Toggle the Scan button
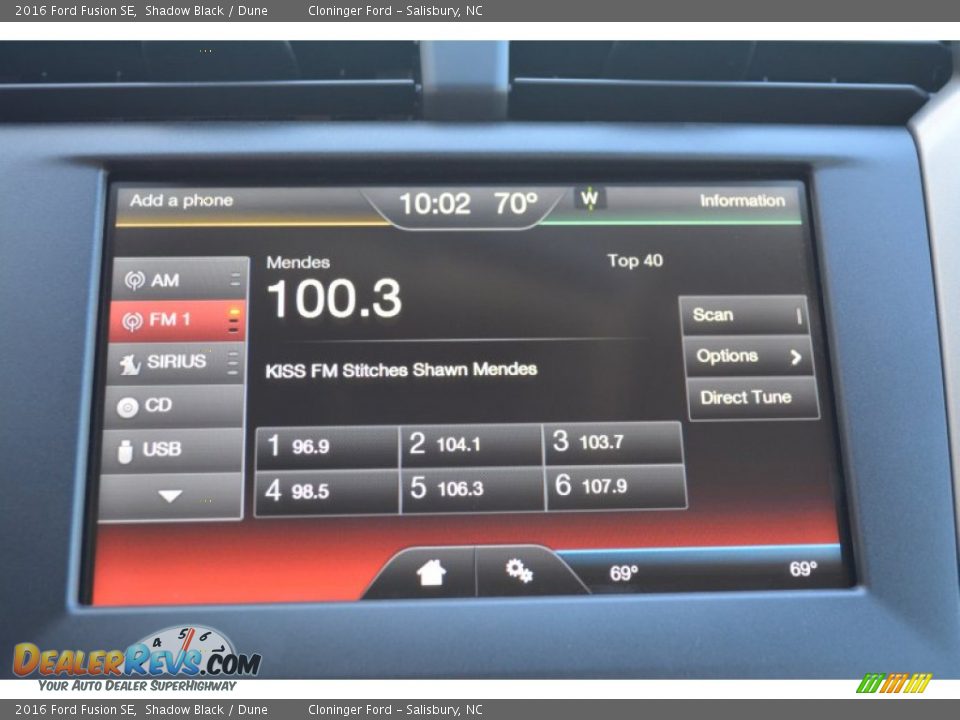This screenshot has width=960, height=720. [743, 315]
